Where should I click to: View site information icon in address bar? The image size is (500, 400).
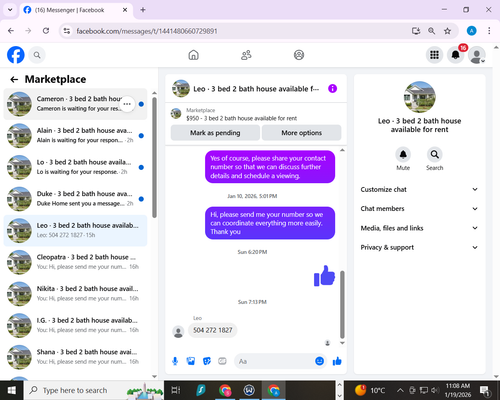pos(67,31)
